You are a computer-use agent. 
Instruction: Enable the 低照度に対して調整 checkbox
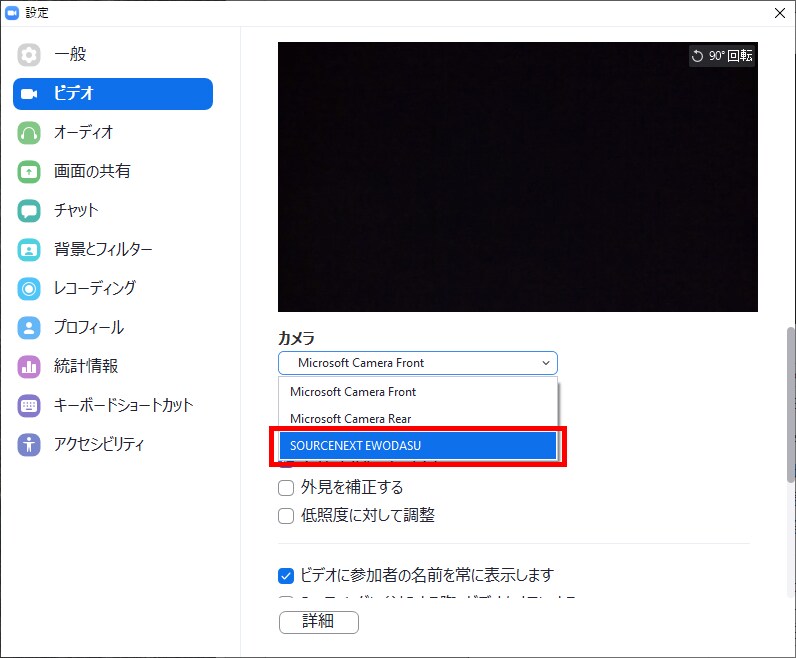coord(286,516)
